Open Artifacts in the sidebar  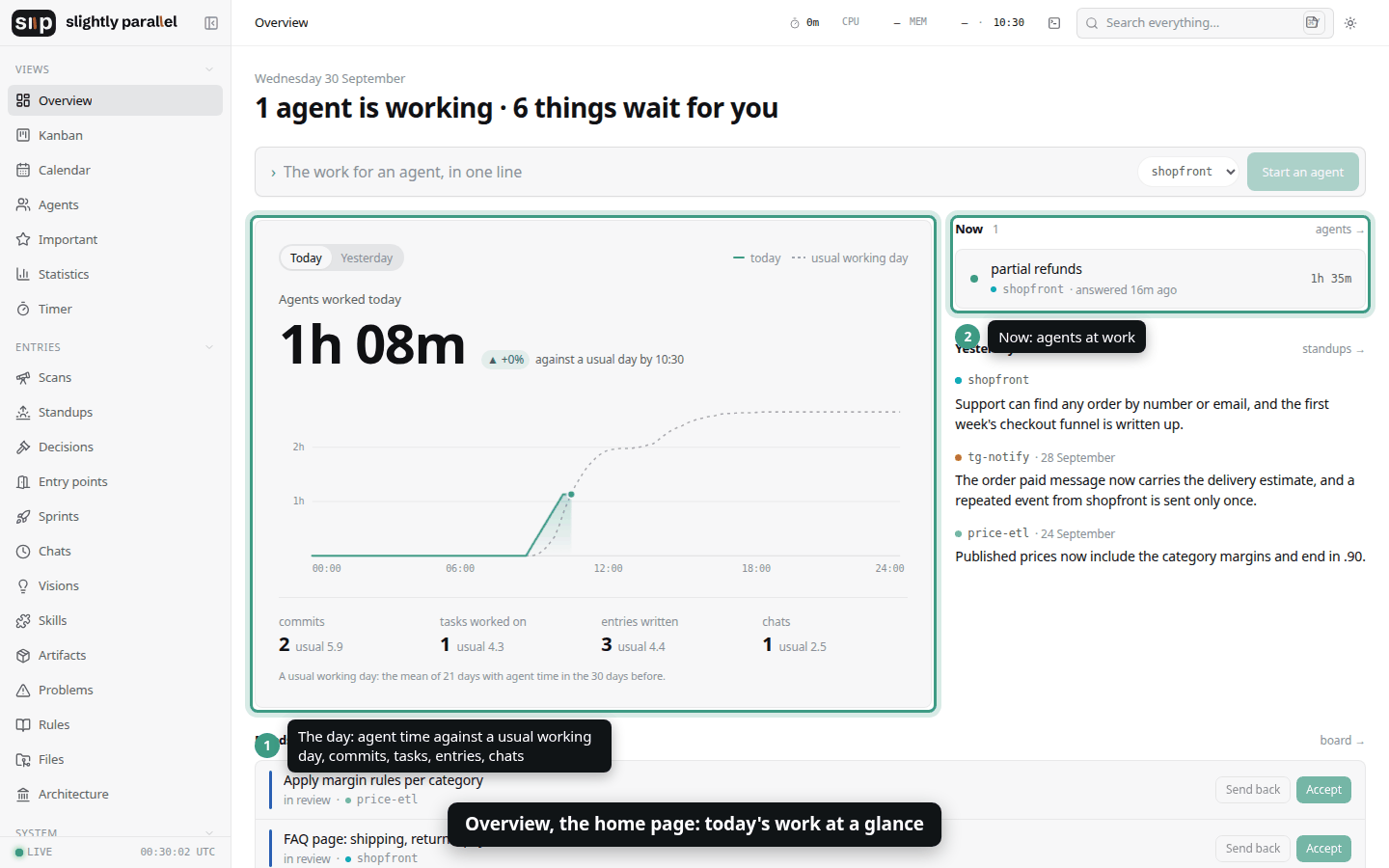click(115, 655)
